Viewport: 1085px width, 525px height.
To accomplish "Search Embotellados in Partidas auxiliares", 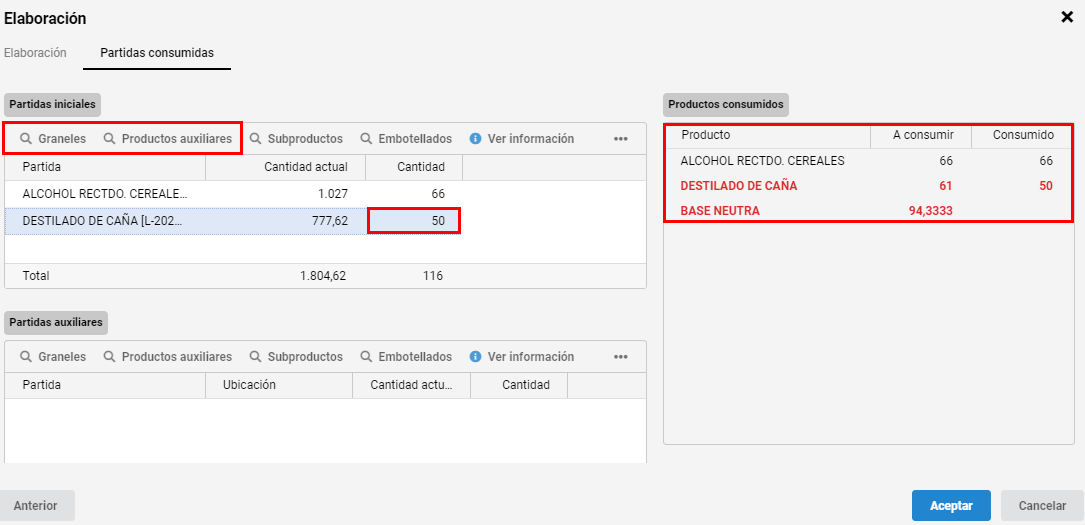I will (406, 356).
